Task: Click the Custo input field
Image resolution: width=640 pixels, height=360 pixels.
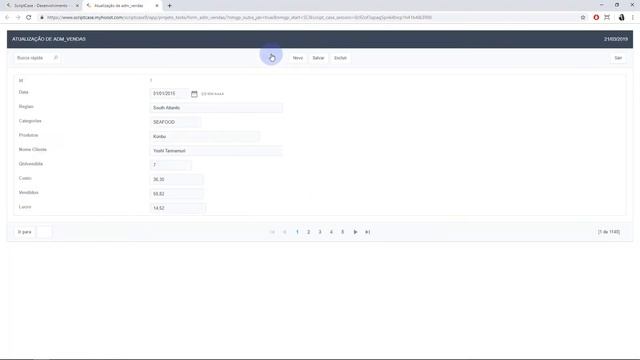Action: click(176, 179)
